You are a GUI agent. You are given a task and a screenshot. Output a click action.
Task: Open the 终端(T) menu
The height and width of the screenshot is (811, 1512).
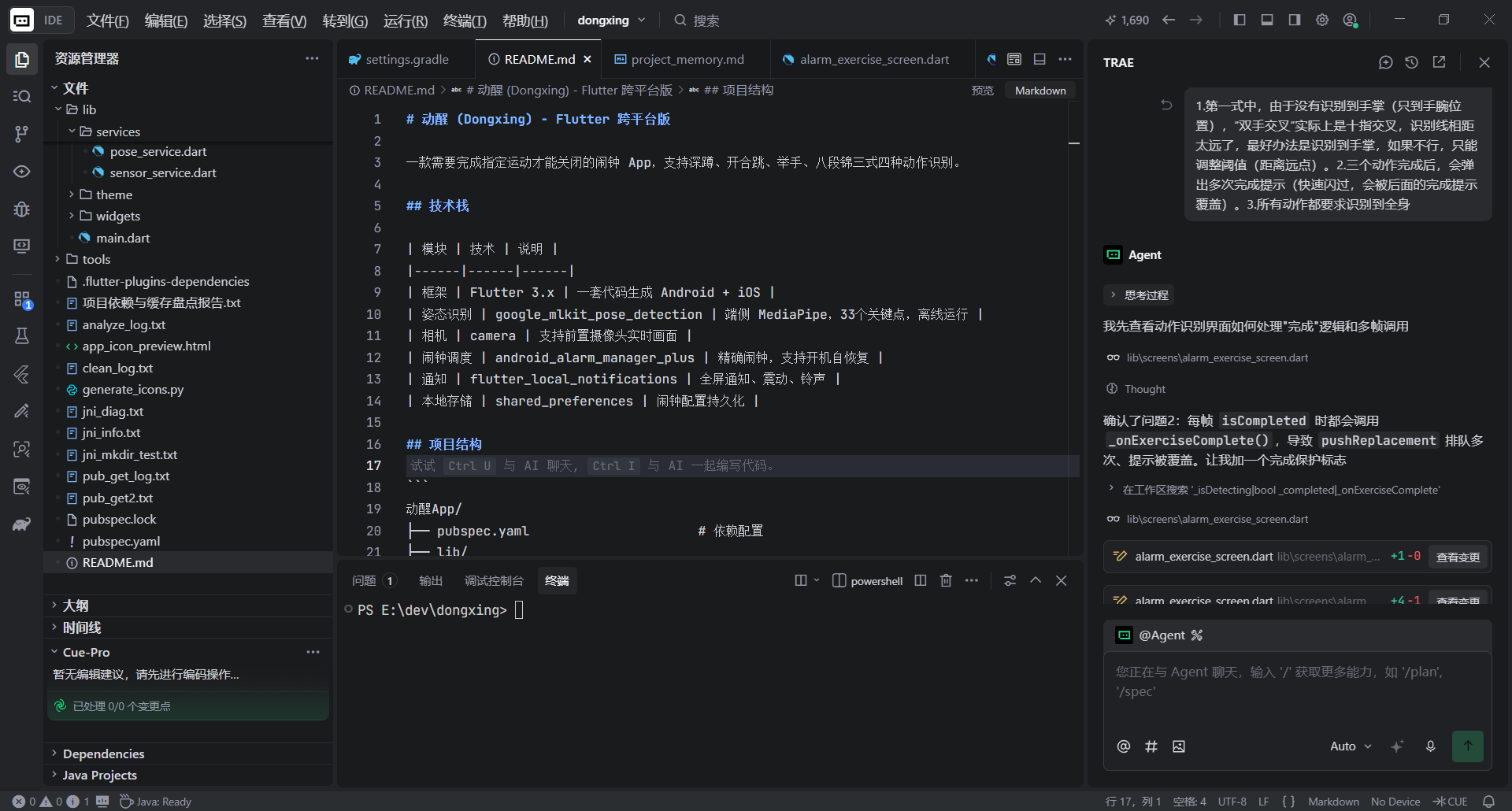tap(465, 20)
